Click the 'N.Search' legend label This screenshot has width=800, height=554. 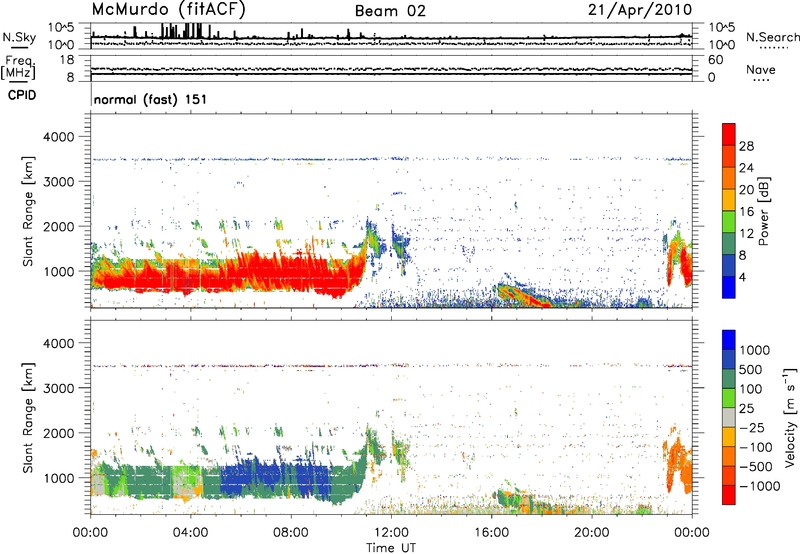point(772,37)
